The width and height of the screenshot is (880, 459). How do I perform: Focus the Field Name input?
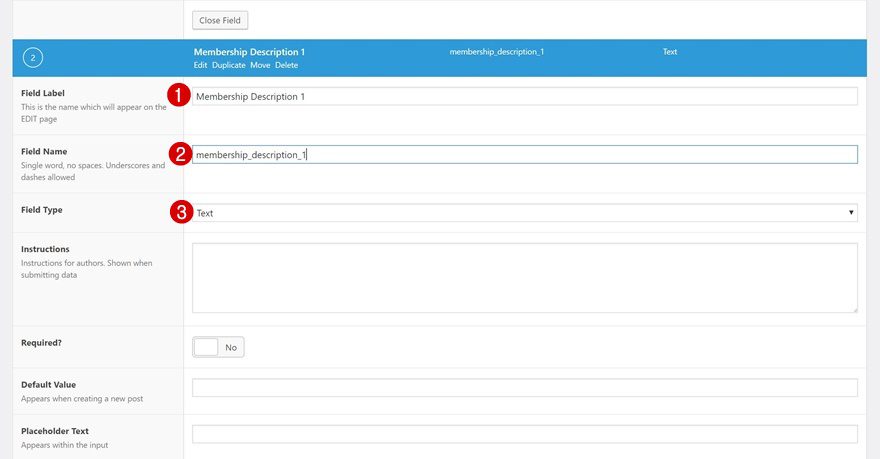[x=525, y=155]
